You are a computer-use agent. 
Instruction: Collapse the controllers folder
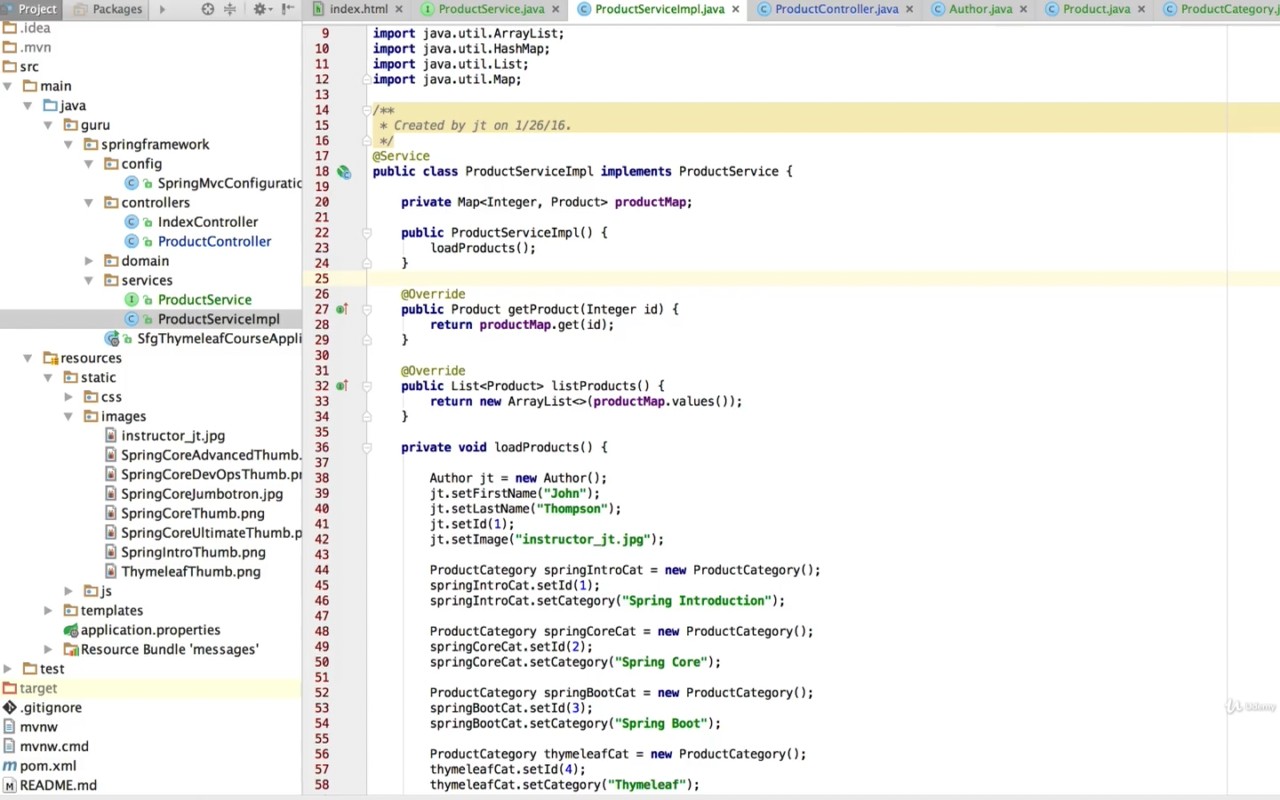coord(89,203)
